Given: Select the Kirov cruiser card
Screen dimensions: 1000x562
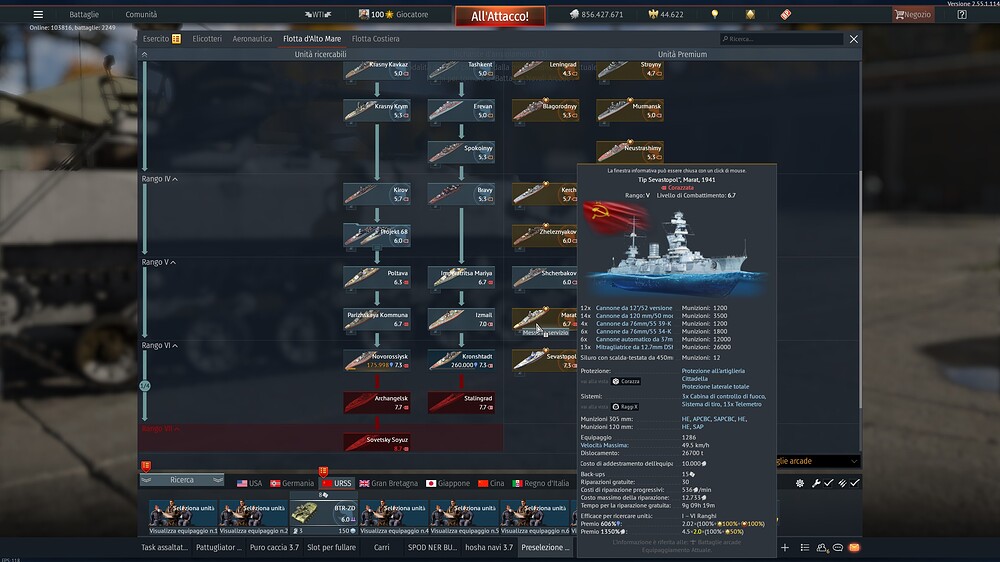Looking at the screenshot, I should coord(377,194).
